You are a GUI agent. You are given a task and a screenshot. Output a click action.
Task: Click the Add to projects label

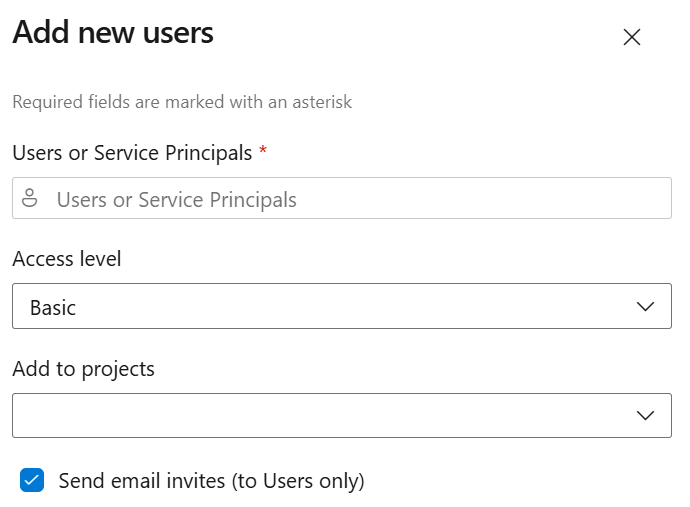83,369
